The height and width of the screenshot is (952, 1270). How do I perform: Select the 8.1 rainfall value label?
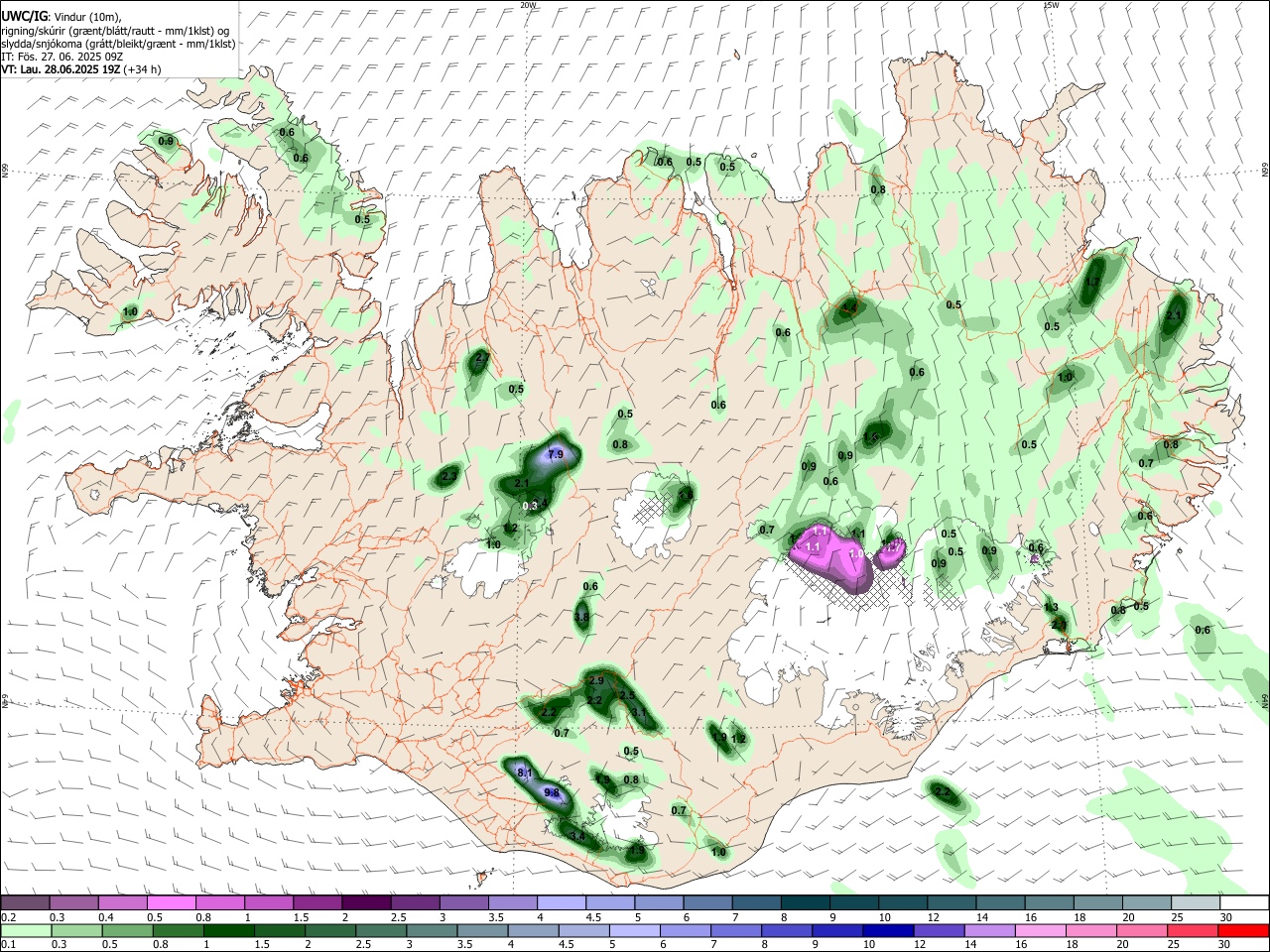(x=526, y=773)
